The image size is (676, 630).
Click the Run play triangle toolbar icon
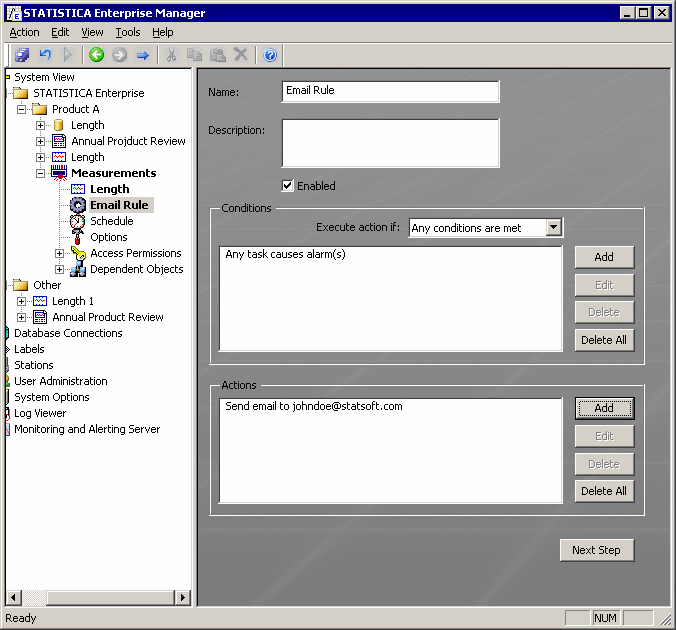(67, 55)
